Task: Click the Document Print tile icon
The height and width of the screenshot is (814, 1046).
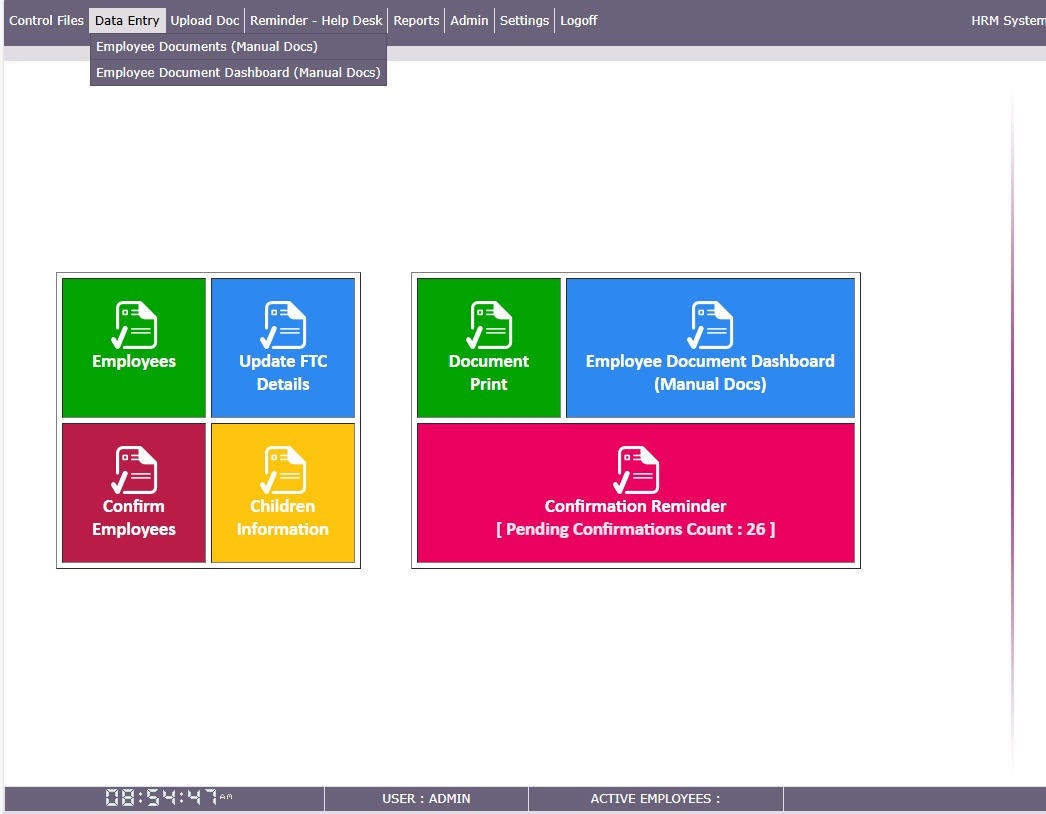Action: (x=489, y=325)
